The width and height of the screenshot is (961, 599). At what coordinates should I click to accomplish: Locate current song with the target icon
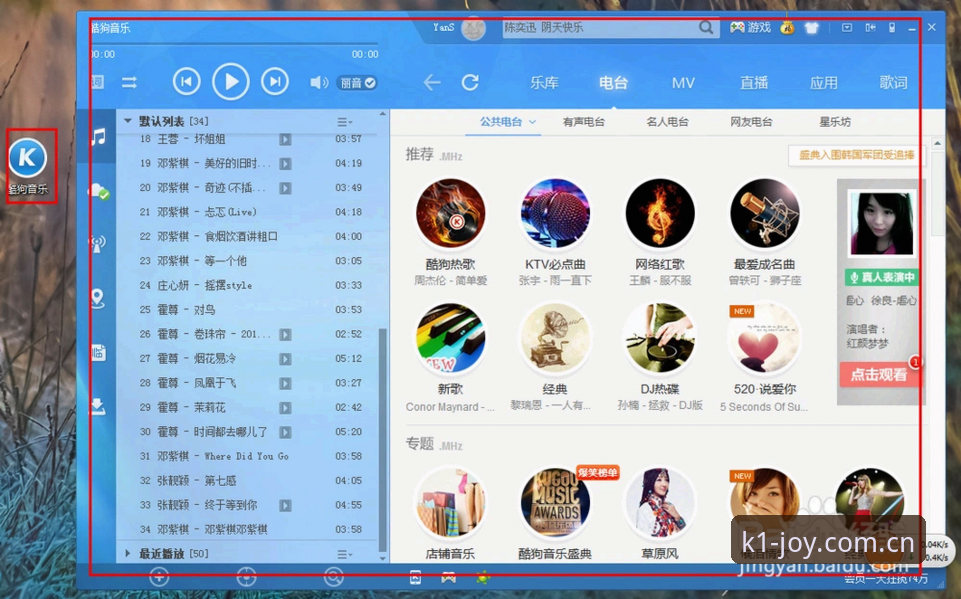click(246, 576)
